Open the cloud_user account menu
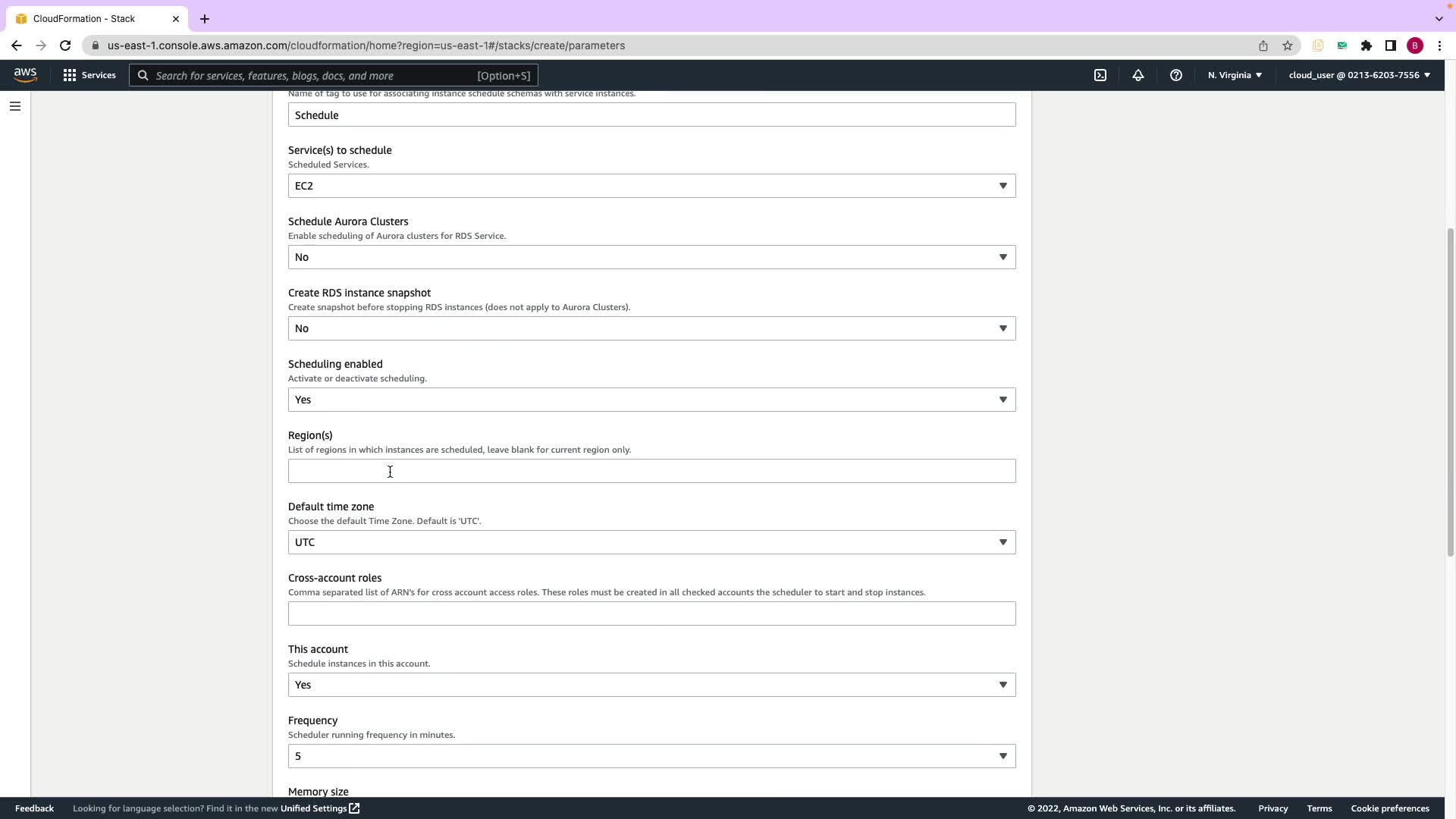Image resolution: width=1456 pixels, height=819 pixels. pos(1358,75)
